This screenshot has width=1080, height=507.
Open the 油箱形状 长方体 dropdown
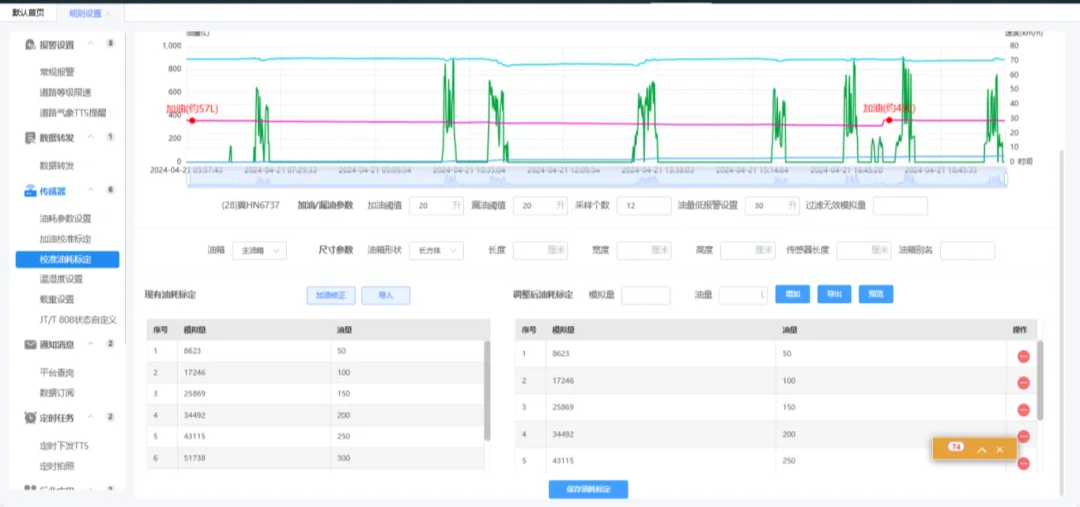(436, 251)
